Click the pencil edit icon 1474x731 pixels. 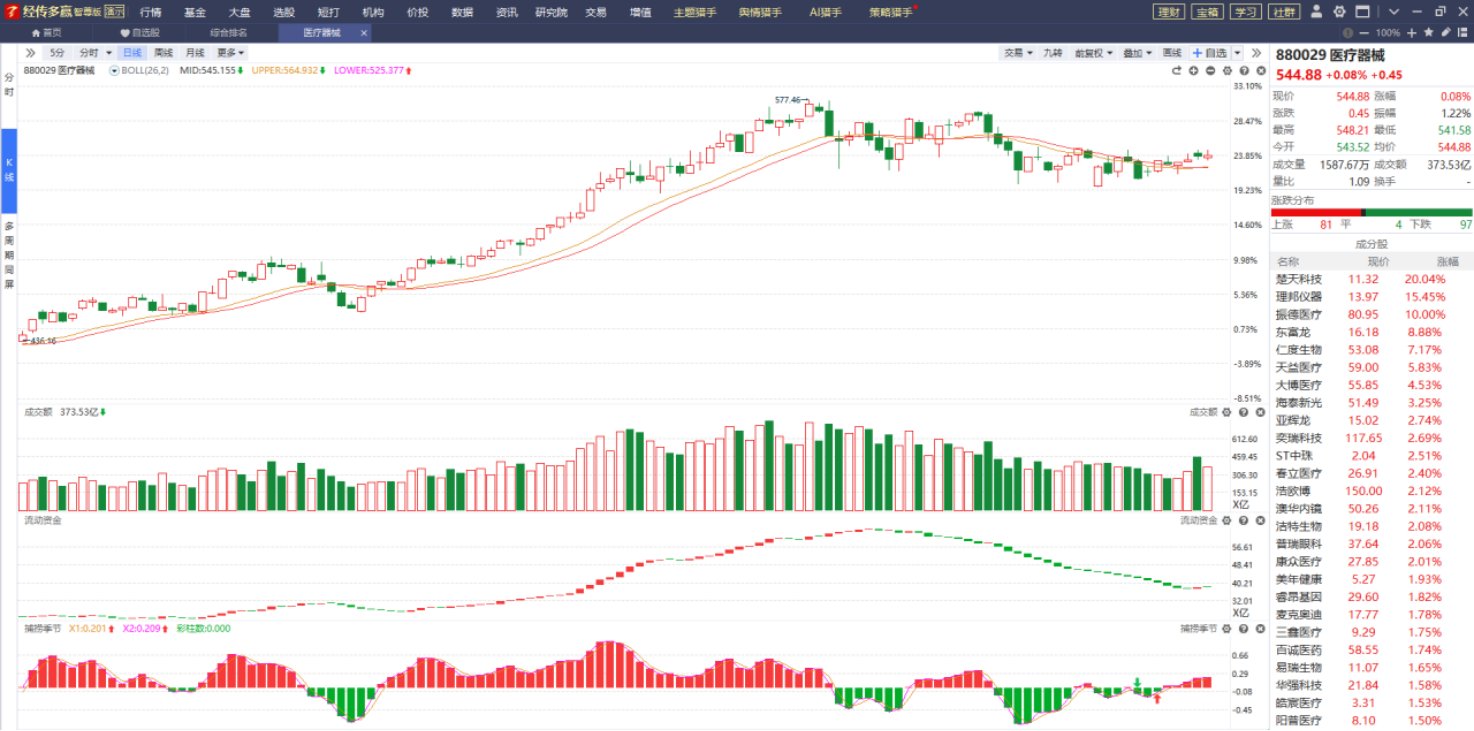(1445, 33)
